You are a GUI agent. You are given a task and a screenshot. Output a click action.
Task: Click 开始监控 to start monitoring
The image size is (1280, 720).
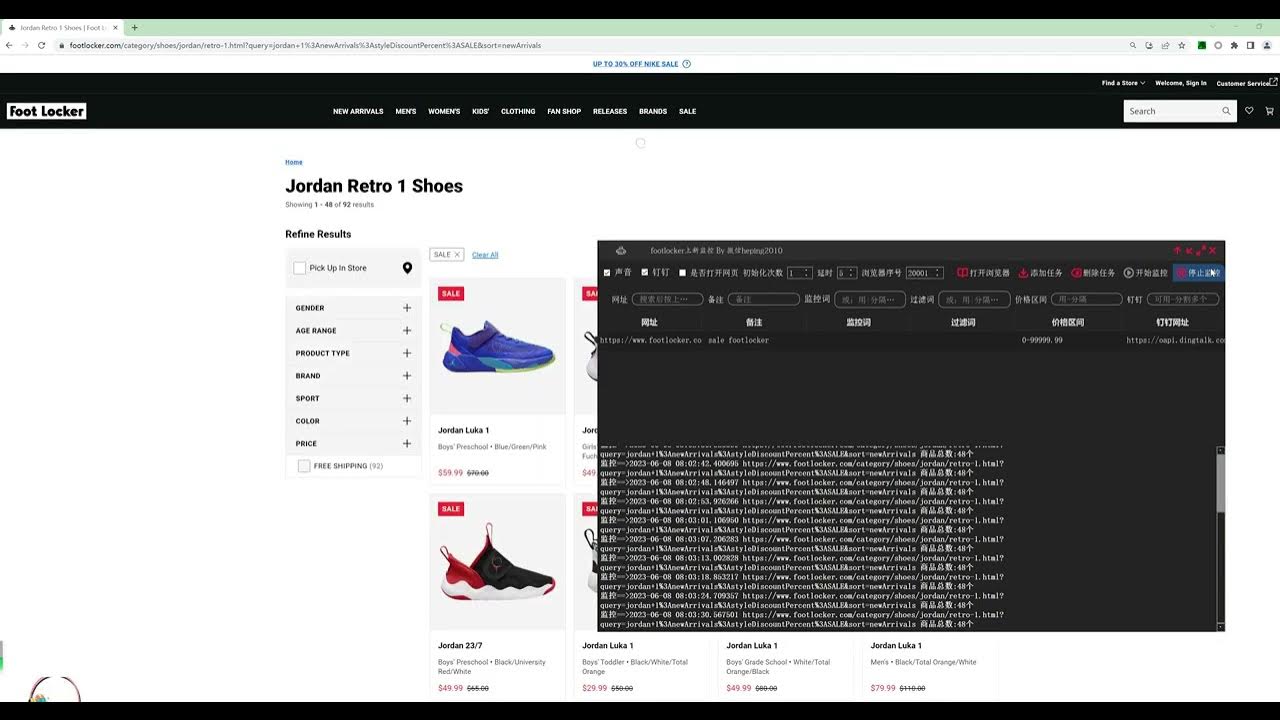(x=1146, y=273)
